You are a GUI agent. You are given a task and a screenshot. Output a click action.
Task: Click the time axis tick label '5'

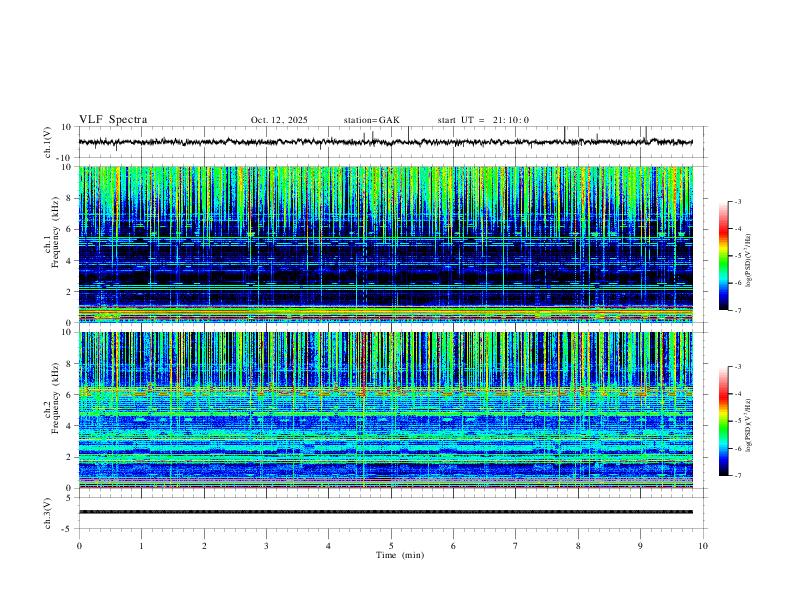391,546
